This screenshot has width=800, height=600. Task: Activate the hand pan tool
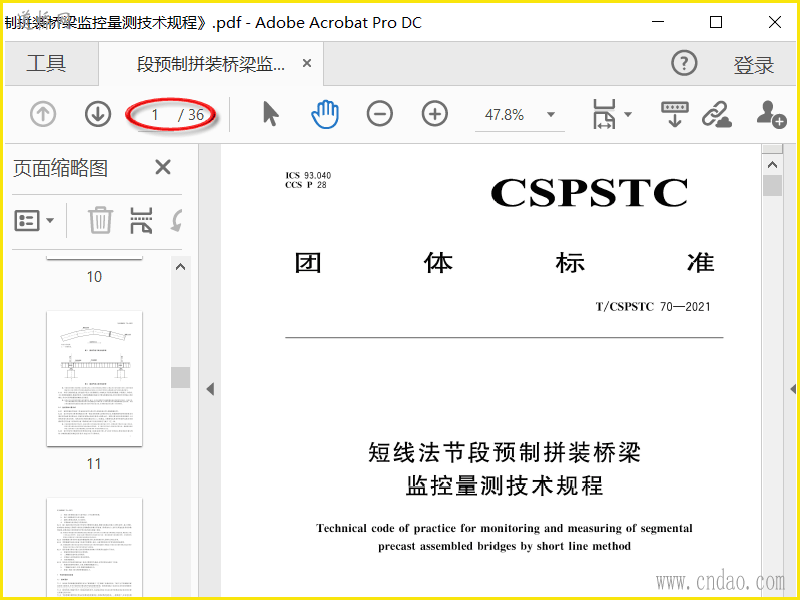(x=325, y=114)
